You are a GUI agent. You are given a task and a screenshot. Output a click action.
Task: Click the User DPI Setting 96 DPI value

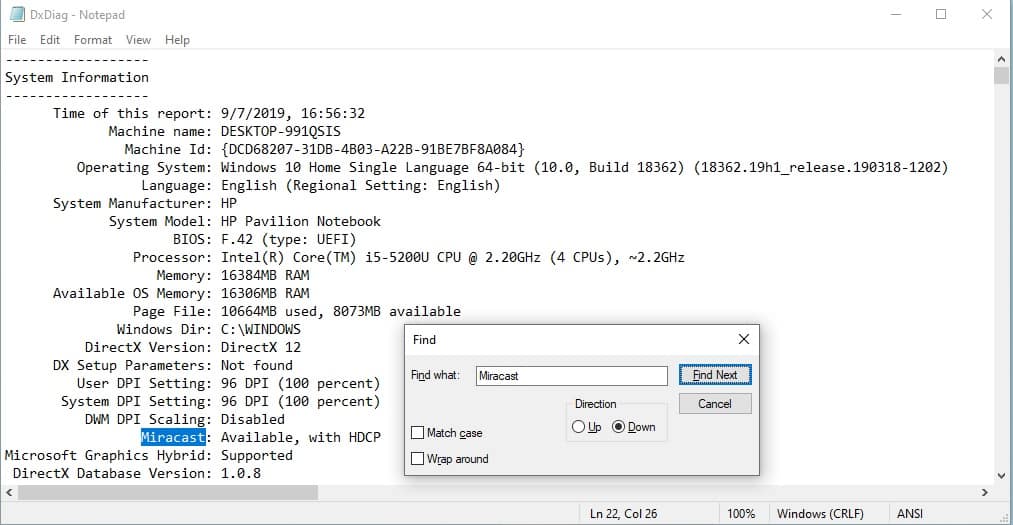coord(300,384)
